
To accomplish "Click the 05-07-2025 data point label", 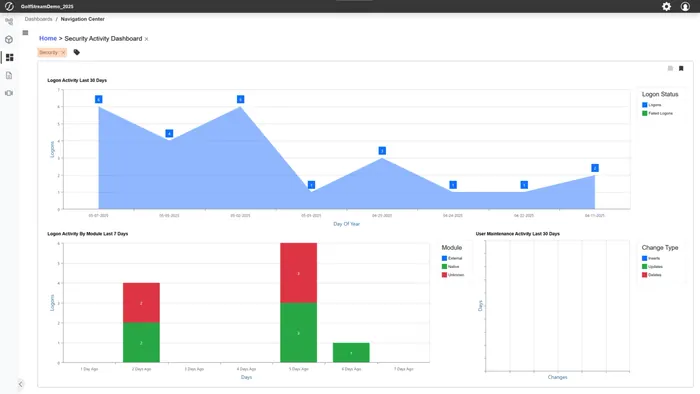I will pyautogui.click(x=99, y=100).
